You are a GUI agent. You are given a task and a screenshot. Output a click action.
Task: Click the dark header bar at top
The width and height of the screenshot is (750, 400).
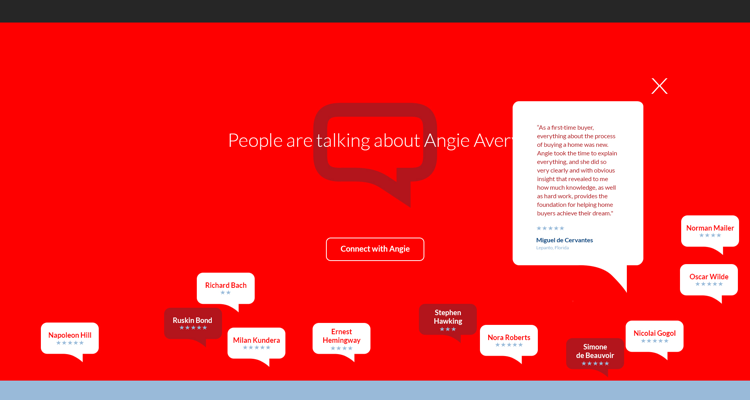click(x=375, y=11)
